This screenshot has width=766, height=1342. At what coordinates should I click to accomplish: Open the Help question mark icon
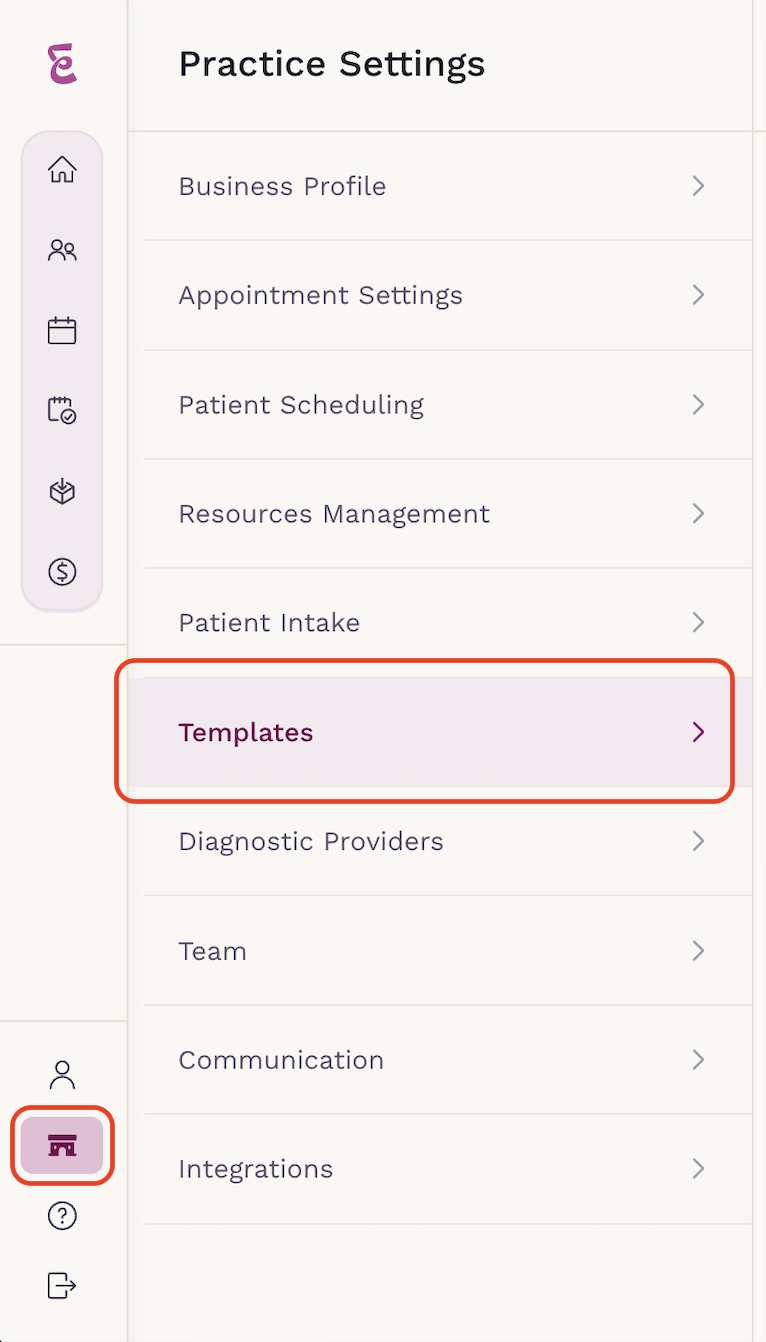point(62,1216)
